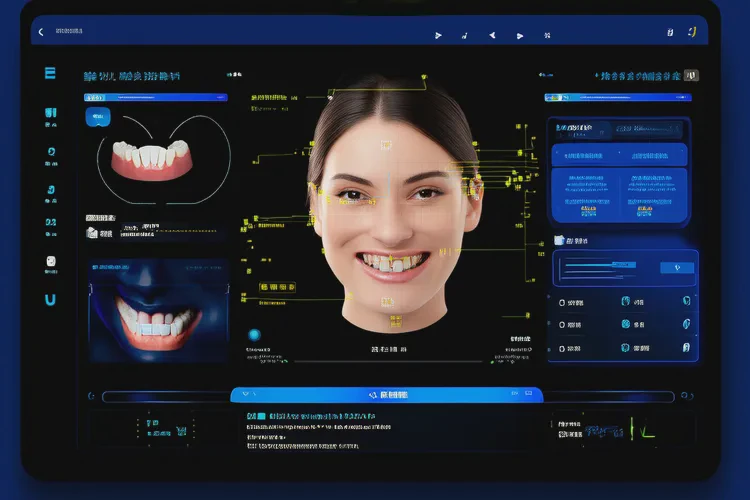
Task: Click the glowing blue dot below face
Action: (253, 335)
